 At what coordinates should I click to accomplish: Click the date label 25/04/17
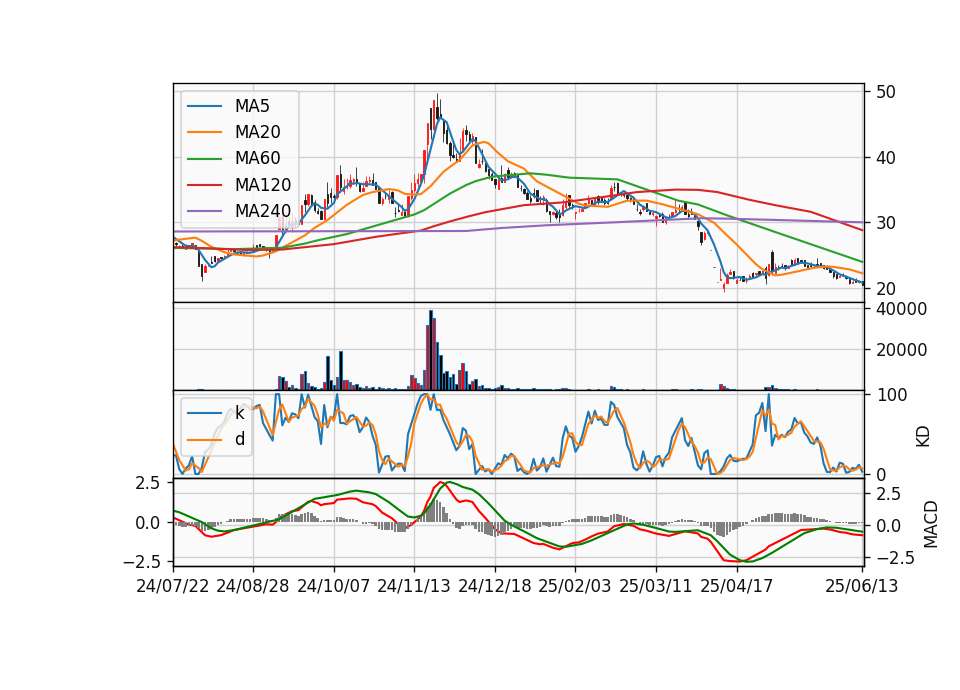[737, 586]
